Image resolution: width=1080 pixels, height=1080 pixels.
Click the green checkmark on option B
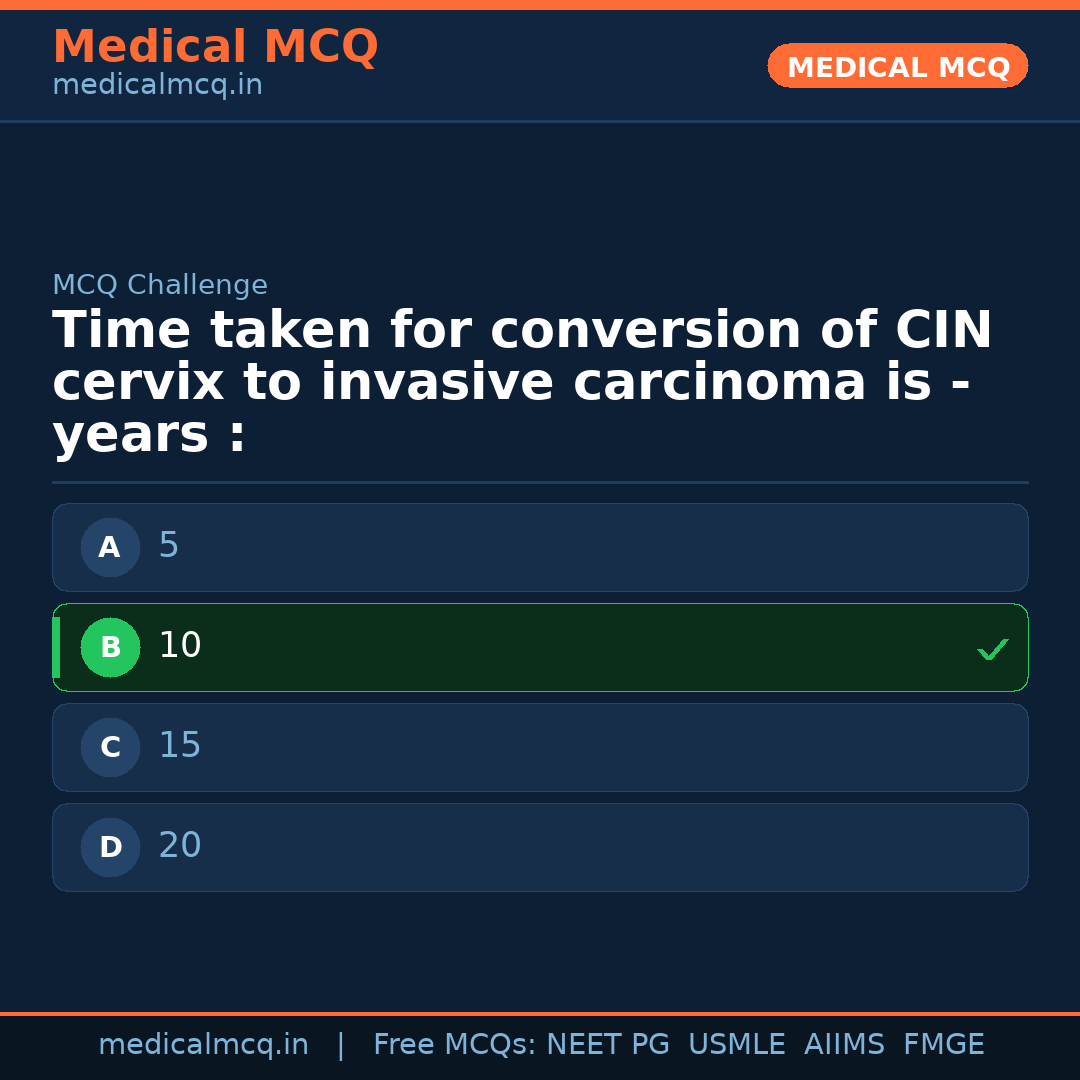[992, 650]
